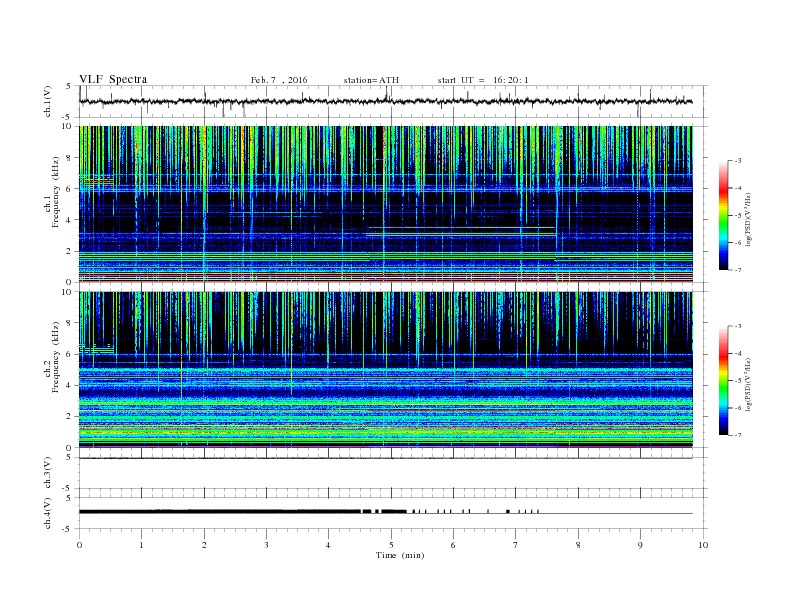This screenshot has height=612, width=792.
Task: Click inside the ch.1 spectrogram panel
Action: (385, 204)
